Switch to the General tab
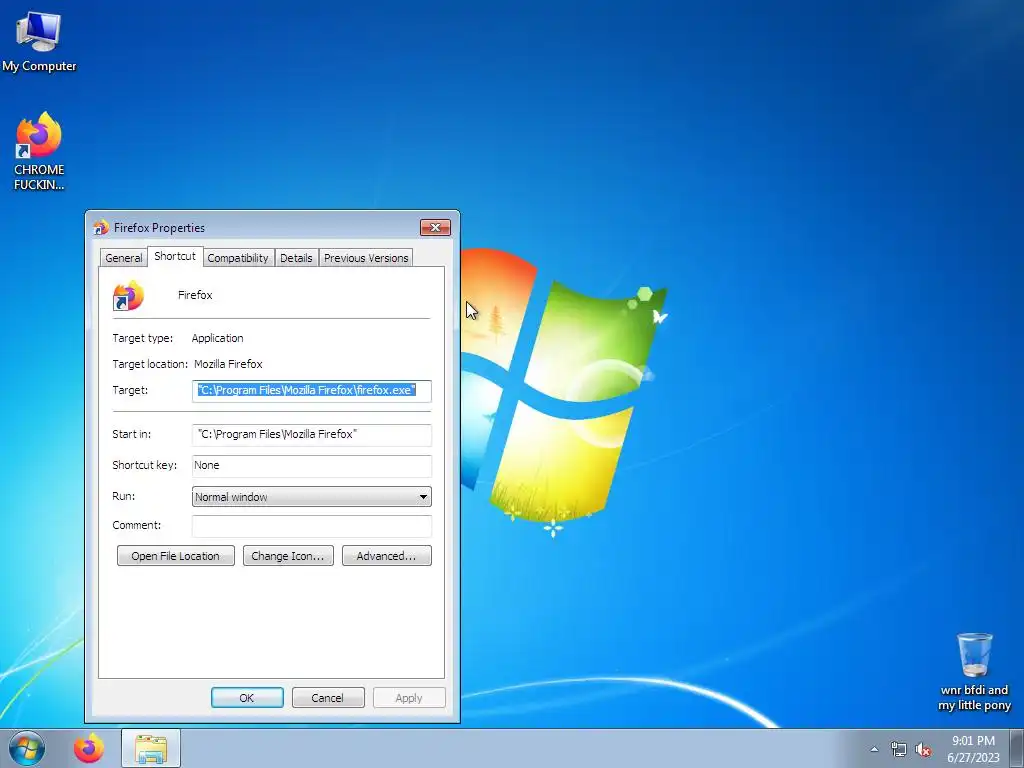The height and width of the screenshot is (768, 1024). click(123, 258)
